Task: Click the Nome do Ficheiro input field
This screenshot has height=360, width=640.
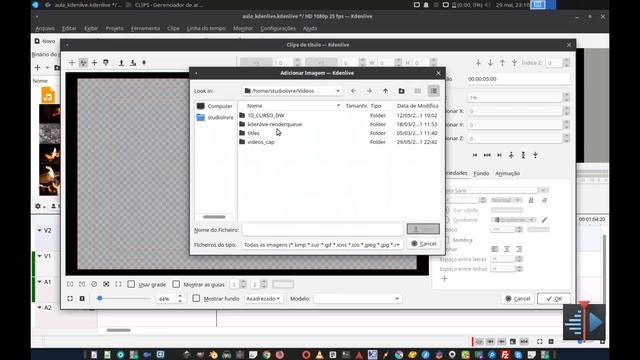Action: (322, 230)
